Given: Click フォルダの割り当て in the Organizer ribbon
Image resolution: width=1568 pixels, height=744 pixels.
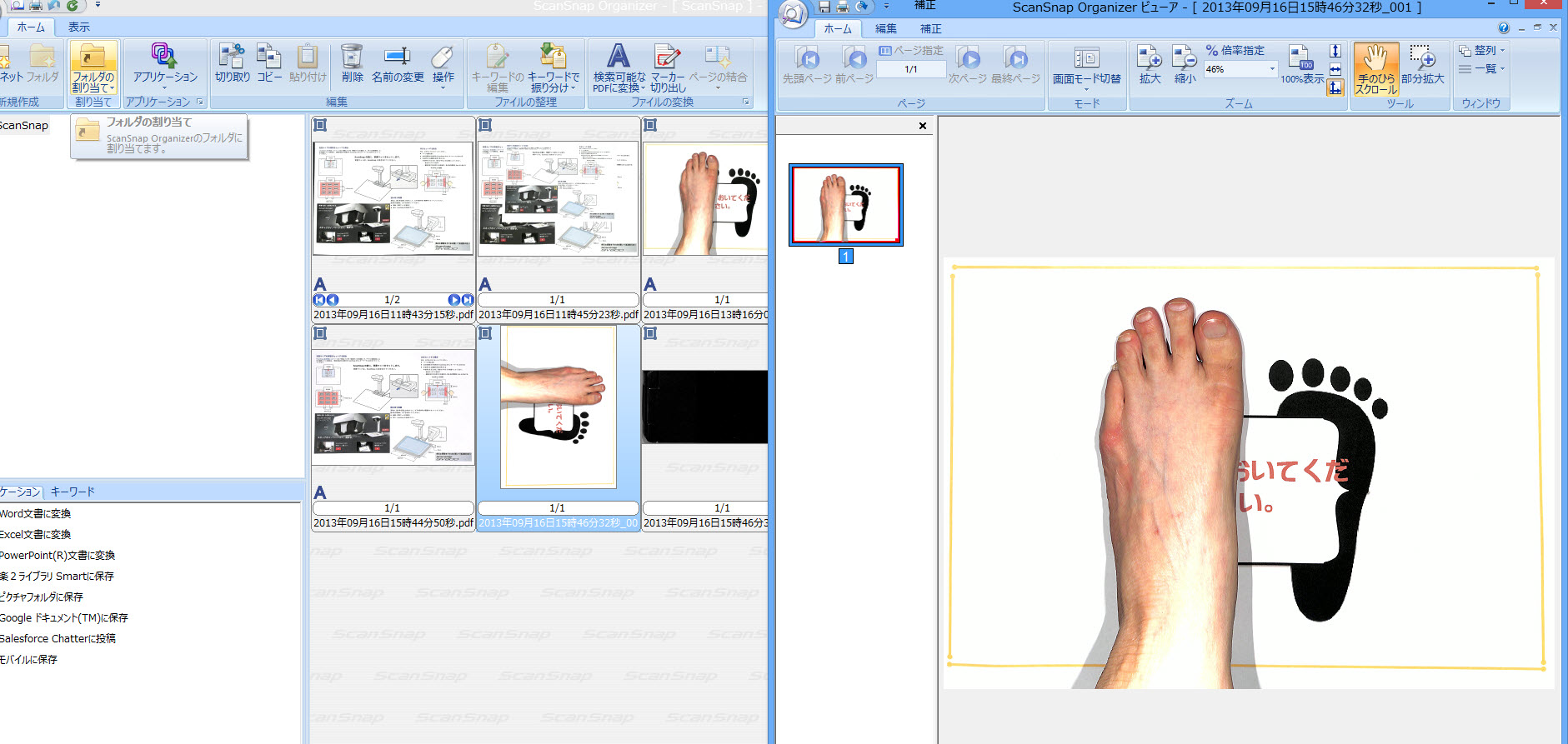Looking at the screenshot, I should click(93, 67).
